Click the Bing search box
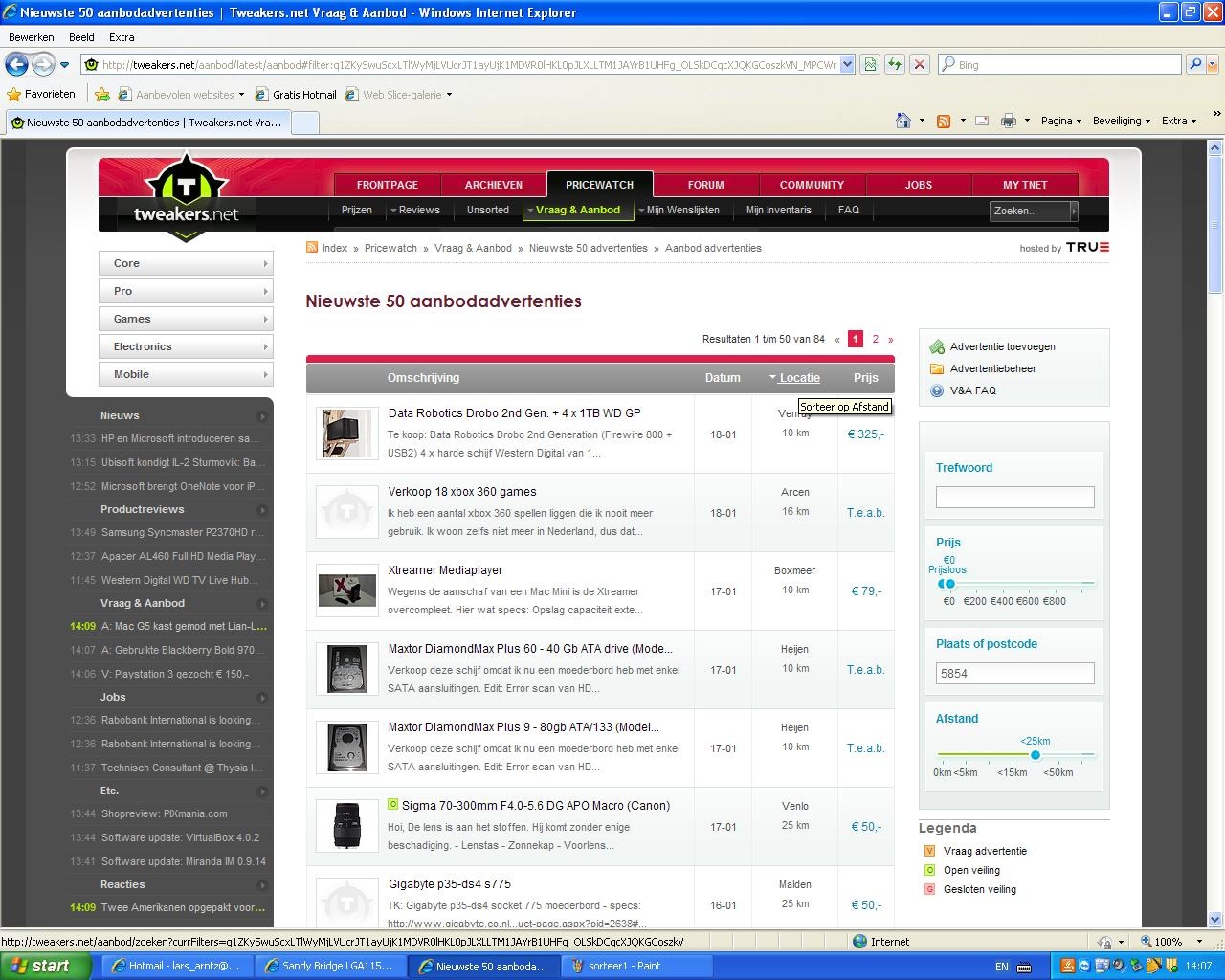 click(1058, 64)
